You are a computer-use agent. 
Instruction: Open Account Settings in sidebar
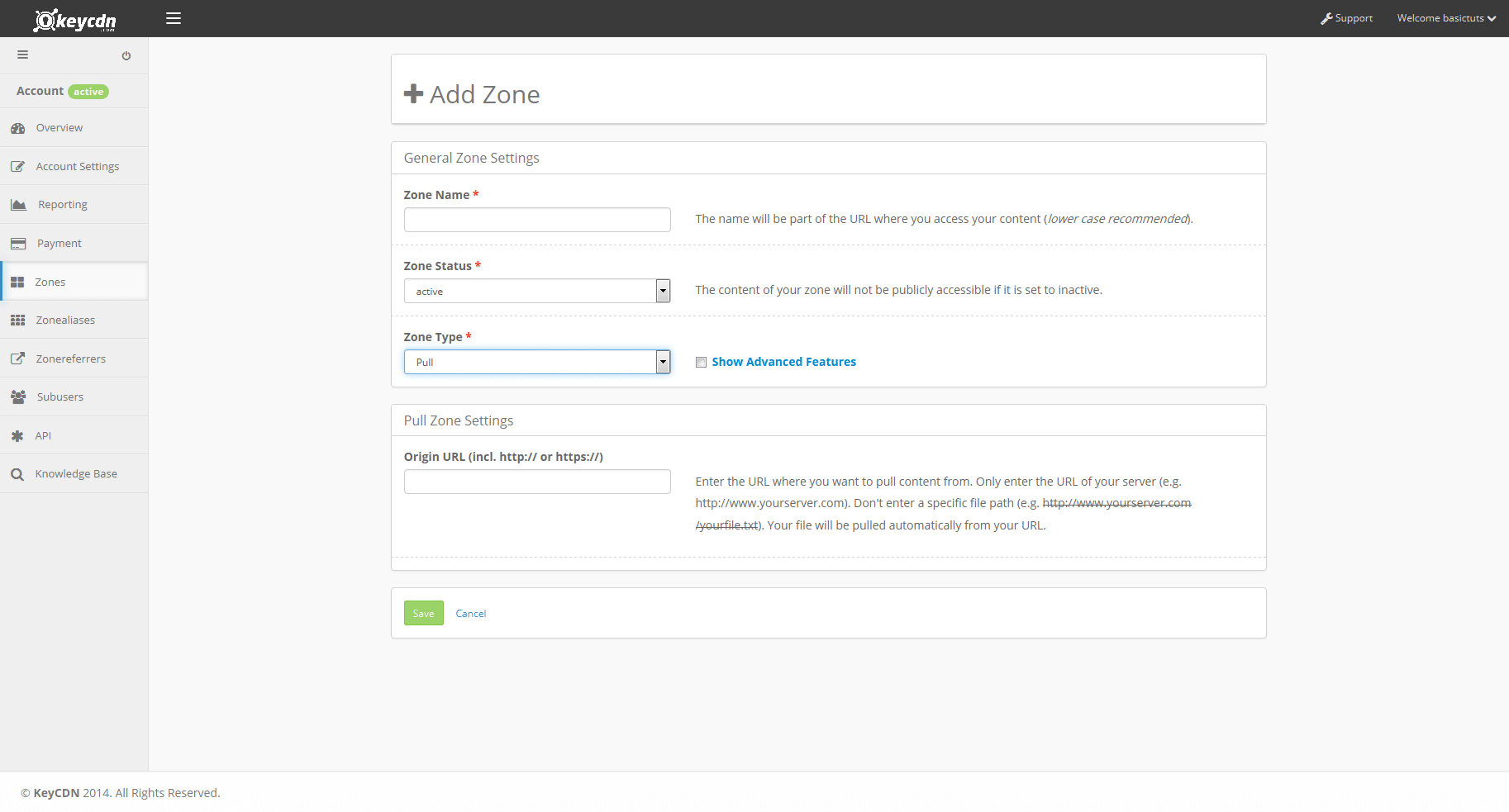(x=77, y=167)
